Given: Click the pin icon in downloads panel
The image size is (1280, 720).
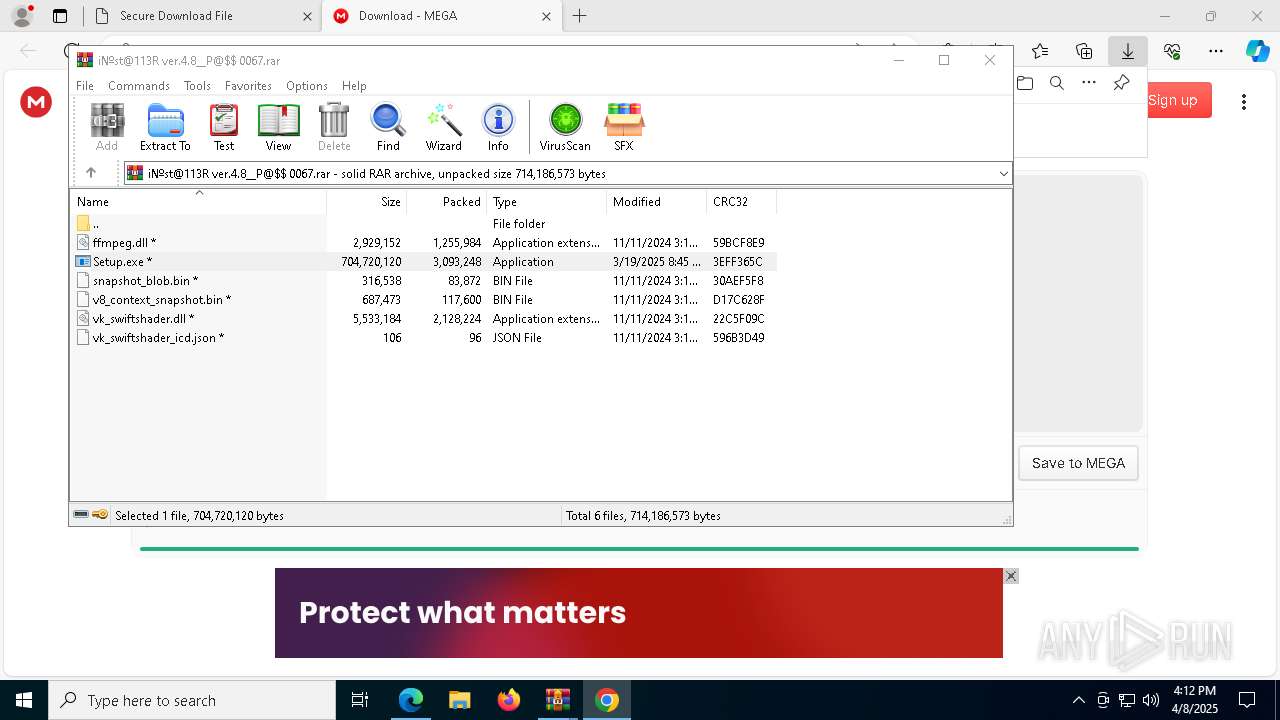Looking at the screenshot, I should click(1122, 83).
